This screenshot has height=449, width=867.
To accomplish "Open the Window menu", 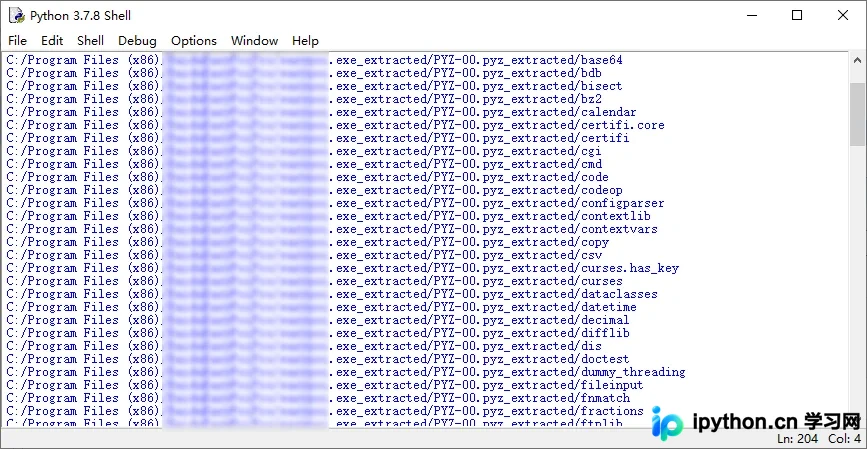I will tap(254, 41).
